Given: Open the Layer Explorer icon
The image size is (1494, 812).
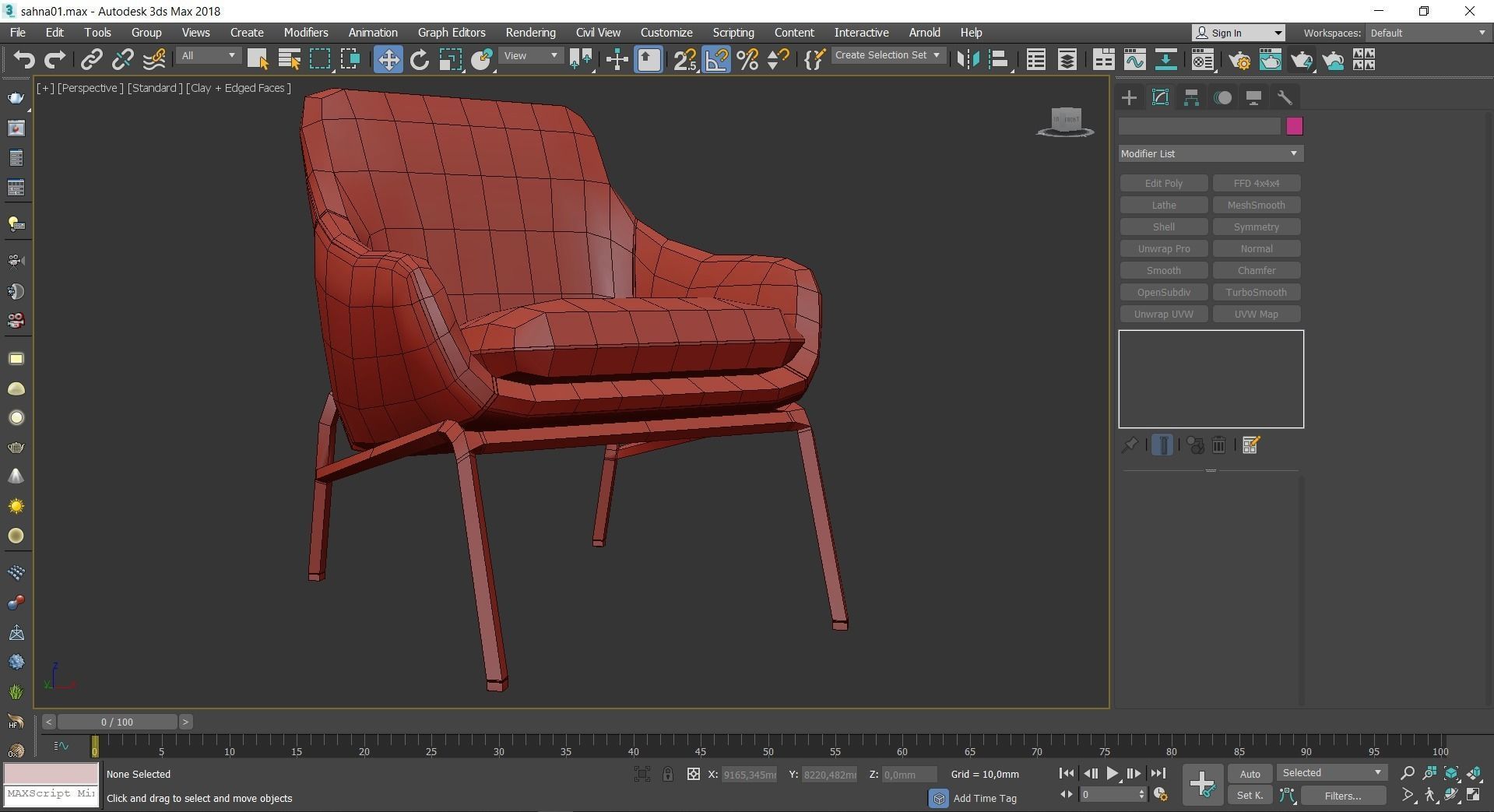Looking at the screenshot, I should pos(1067,60).
